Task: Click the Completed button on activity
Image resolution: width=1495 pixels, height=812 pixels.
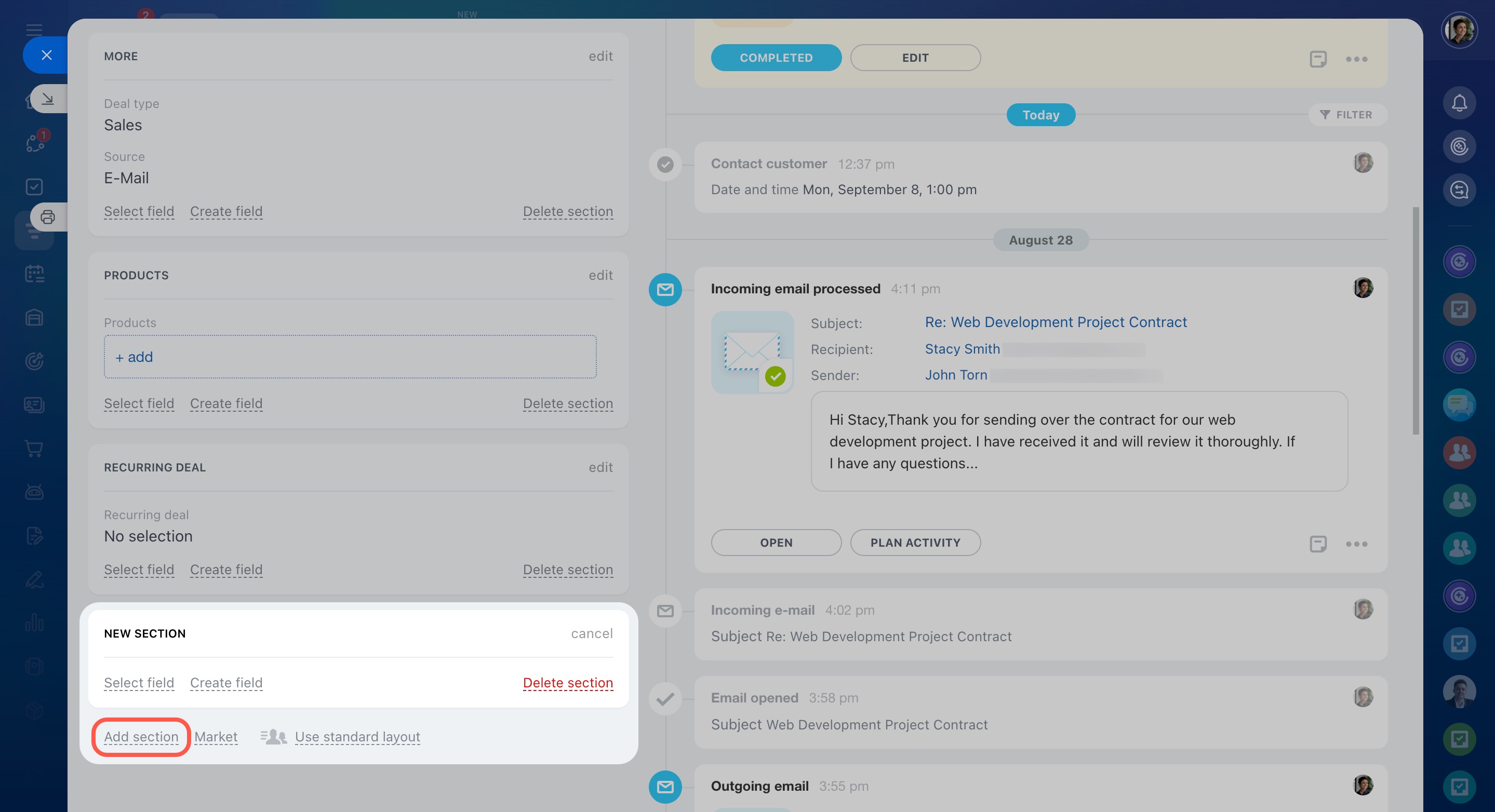Action: pyautogui.click(x=776, y=58)
